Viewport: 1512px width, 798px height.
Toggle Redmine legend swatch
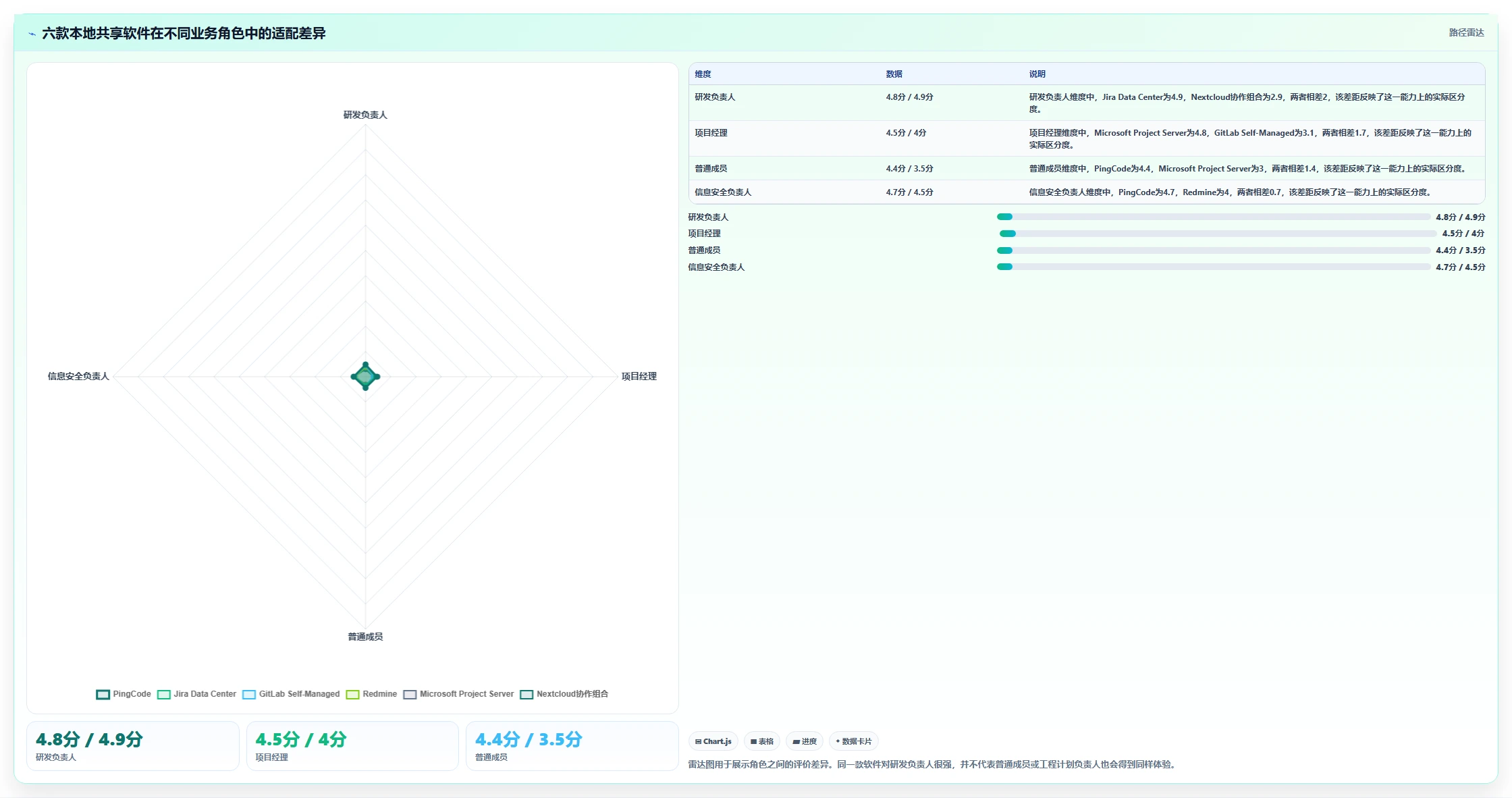352,694
